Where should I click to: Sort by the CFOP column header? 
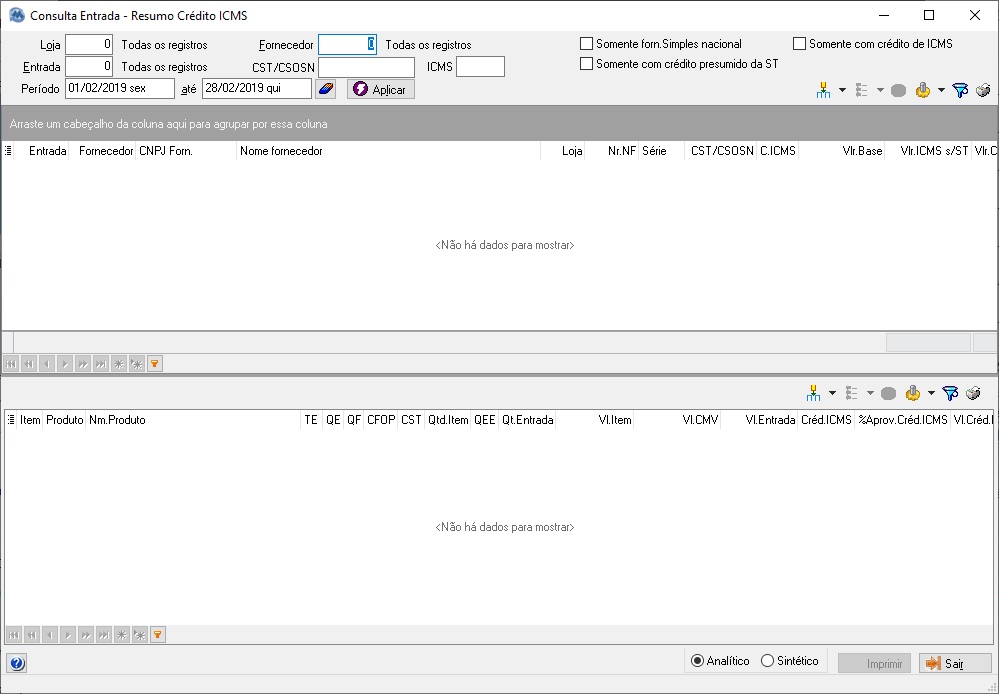click(381, 420)
